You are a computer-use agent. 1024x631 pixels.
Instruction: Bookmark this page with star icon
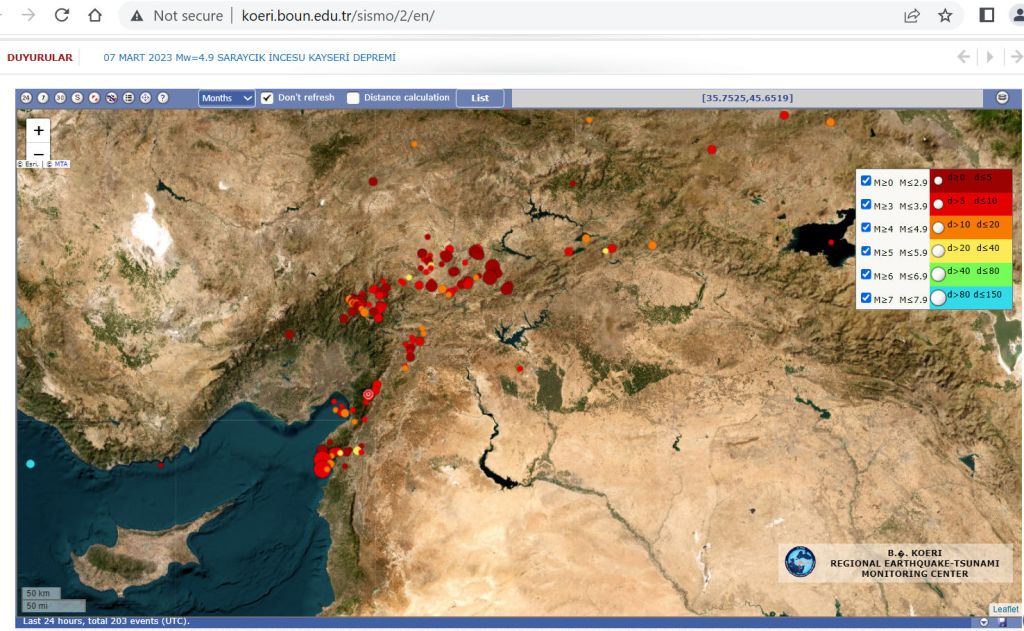(x=944, y=16)
